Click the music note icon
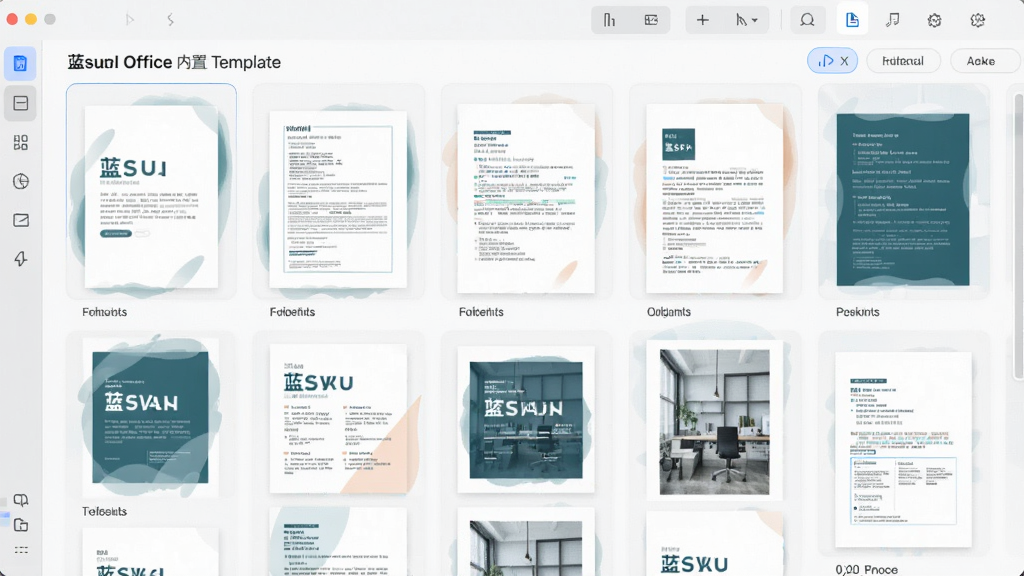1024x576 pixels. coord(892,20)
